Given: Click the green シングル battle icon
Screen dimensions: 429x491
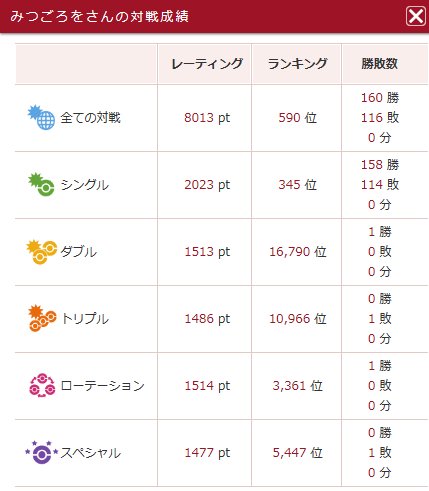Looking at the screenshot, I should click(x=41, y=184).
